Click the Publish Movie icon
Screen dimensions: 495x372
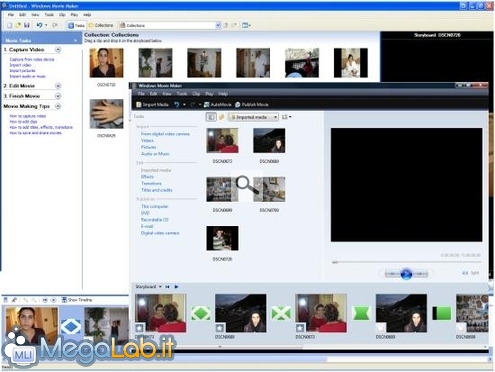coord(238,105)
